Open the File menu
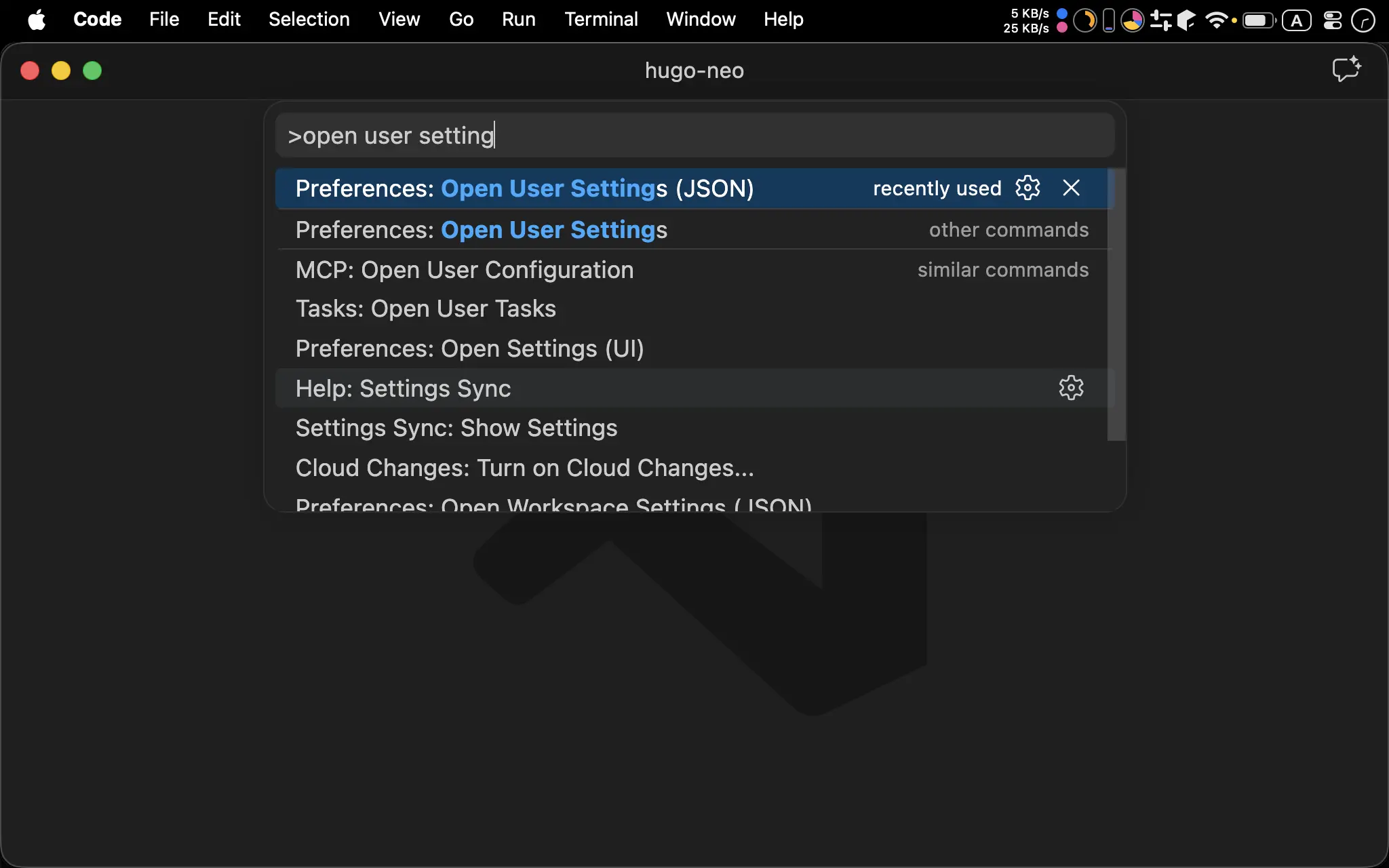The width and height of the screenshot is (1389, 868). (x=164, y=19)
